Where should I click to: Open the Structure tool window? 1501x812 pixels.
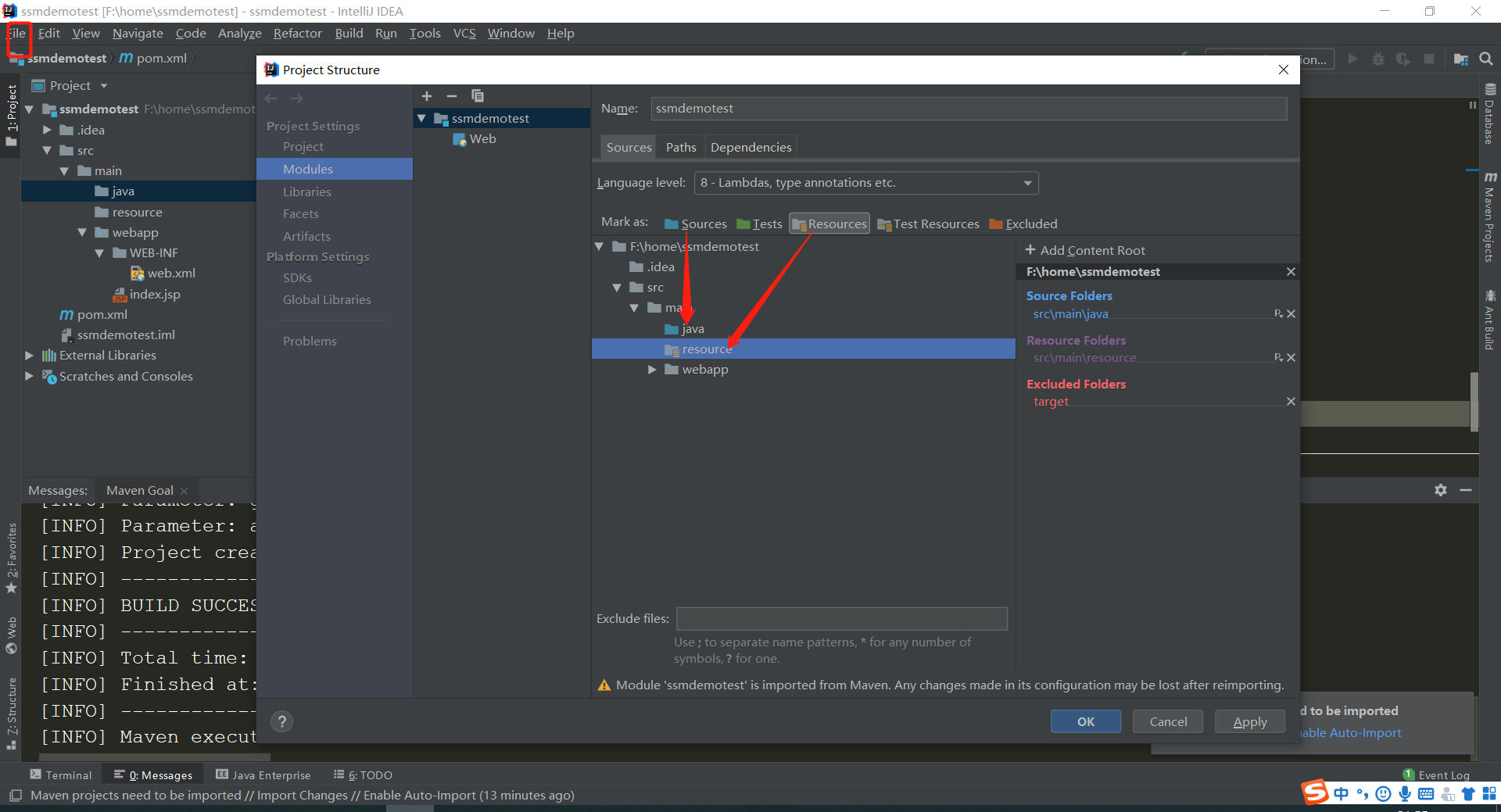pyautogui.click(x=11, y=713)
